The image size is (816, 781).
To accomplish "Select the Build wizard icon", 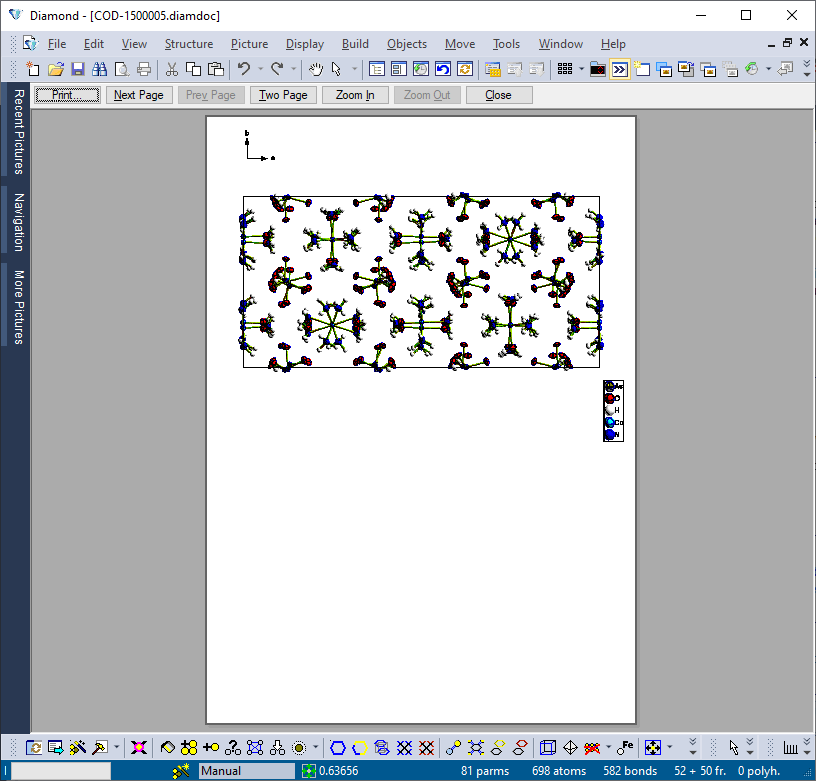I will pos(75,747).
